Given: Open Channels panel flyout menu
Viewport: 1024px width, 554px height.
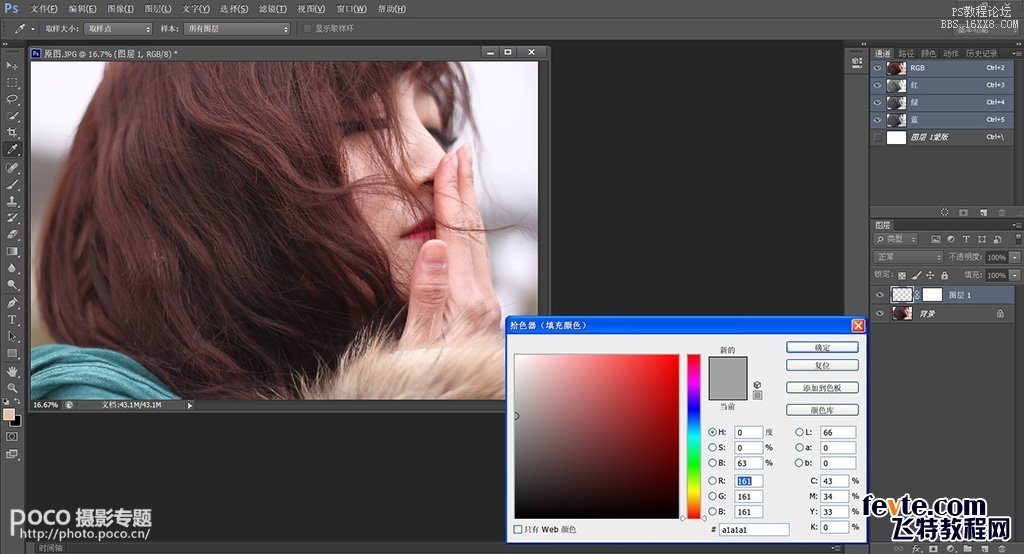Looking at the screenshot, I should point(1017,53).
